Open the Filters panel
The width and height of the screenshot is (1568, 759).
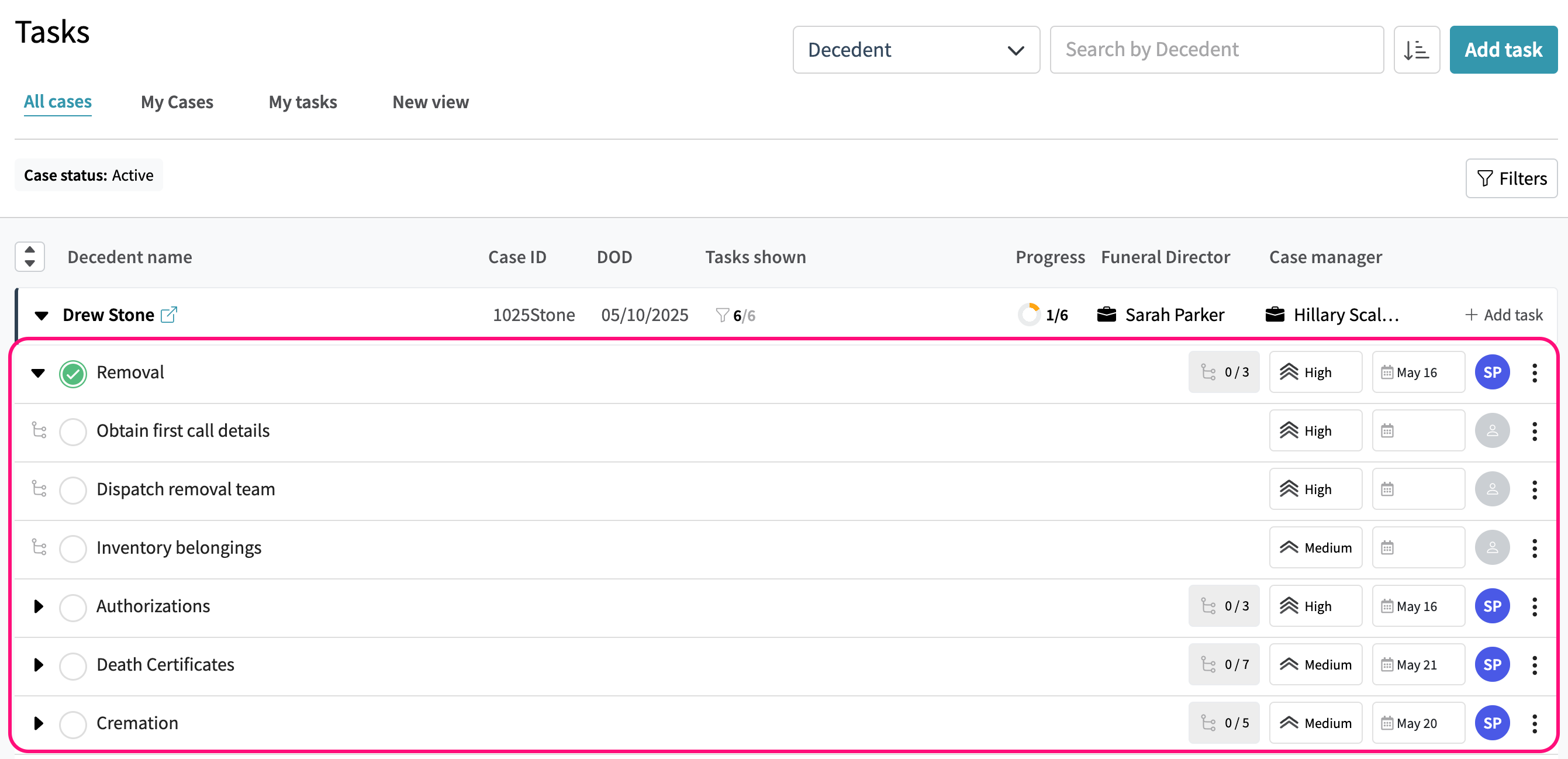(x=1511, y=178)
